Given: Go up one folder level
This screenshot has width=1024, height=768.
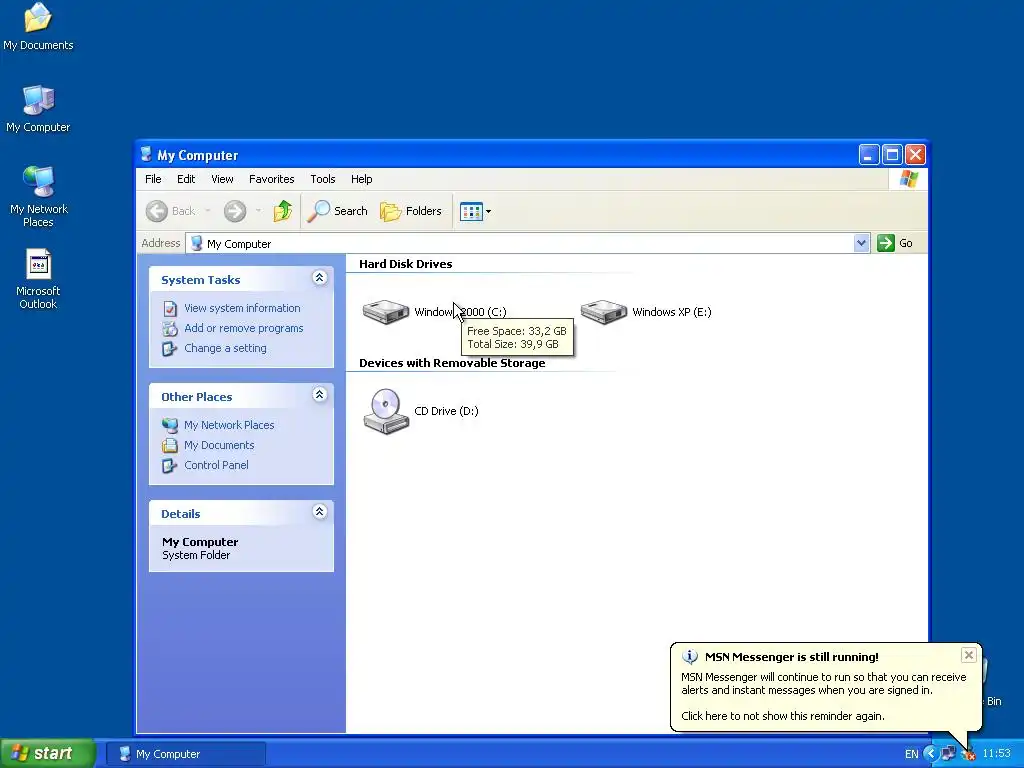Looking at the screenshot, I should (x=283, y=211).
